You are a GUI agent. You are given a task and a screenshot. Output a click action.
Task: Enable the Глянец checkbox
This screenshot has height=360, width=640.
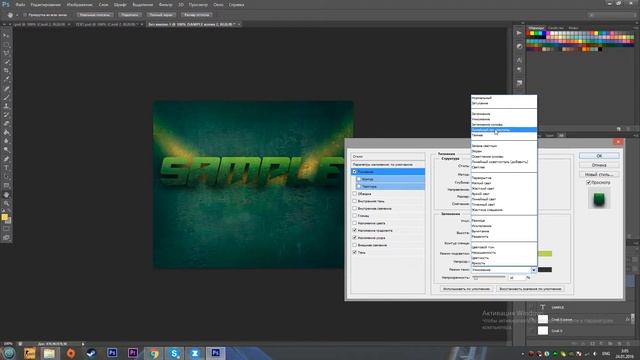354,216
